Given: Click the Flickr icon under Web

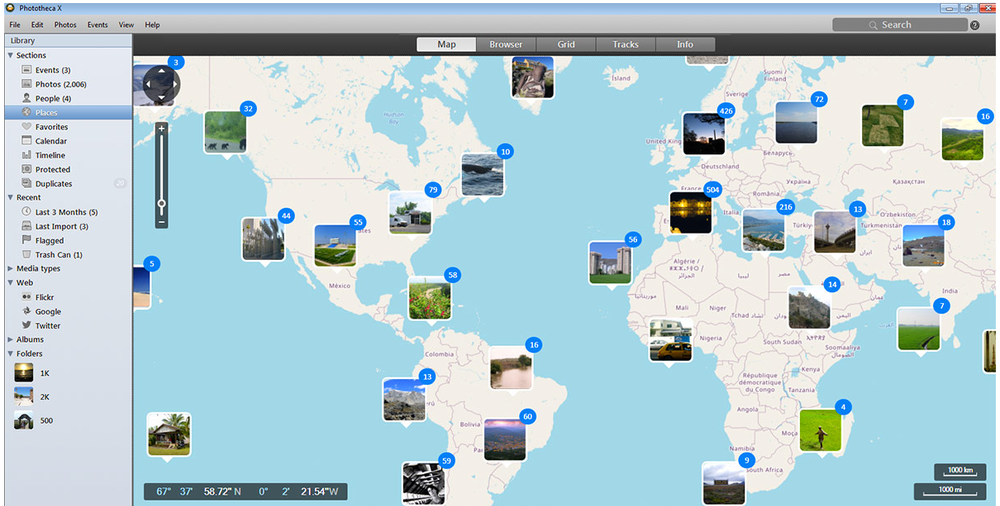Looking at the screenshot, I should (x=26, y=297).
